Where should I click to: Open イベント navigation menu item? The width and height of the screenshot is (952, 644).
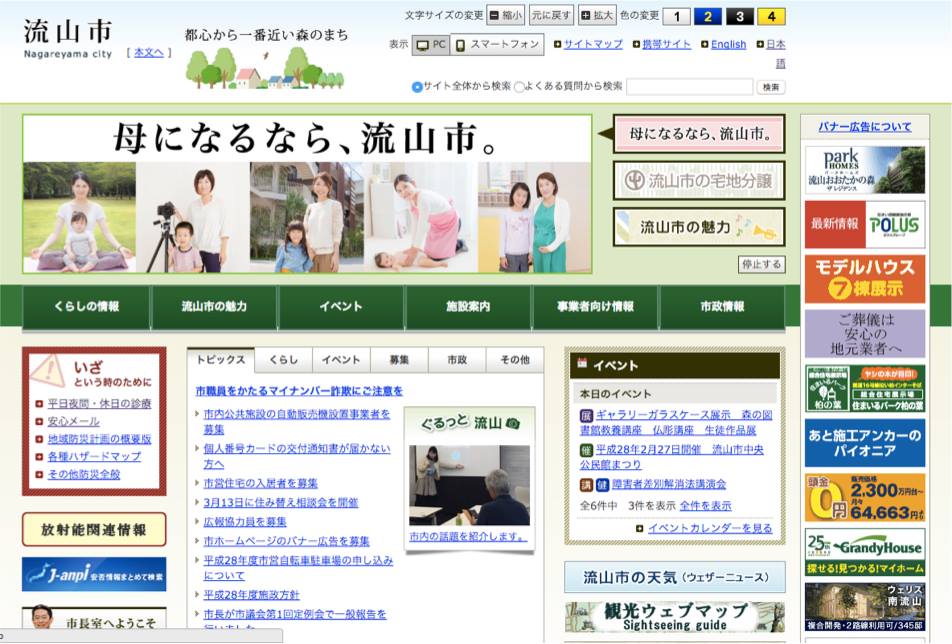click(341, 307)
